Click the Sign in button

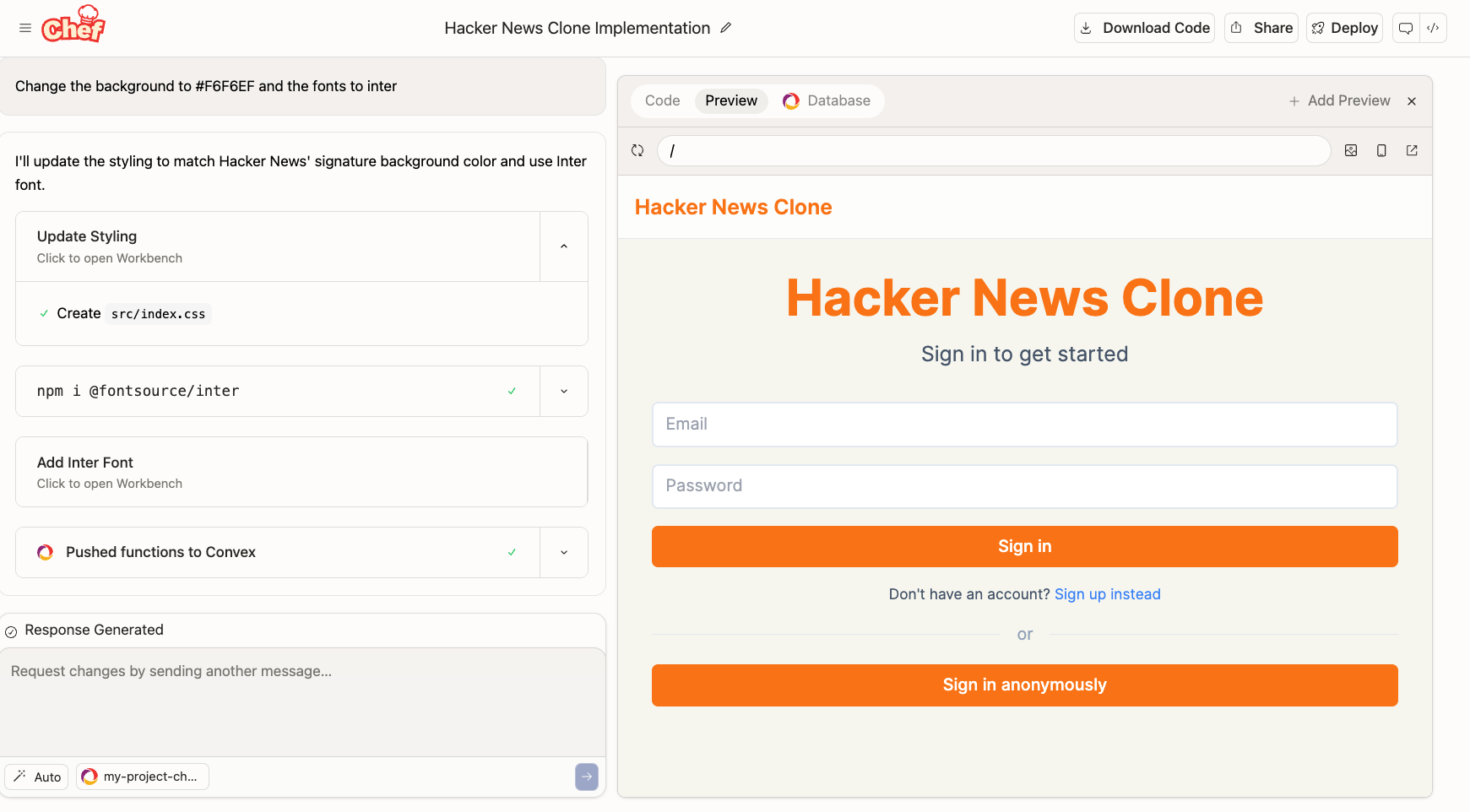click(x=1024, y=546)
